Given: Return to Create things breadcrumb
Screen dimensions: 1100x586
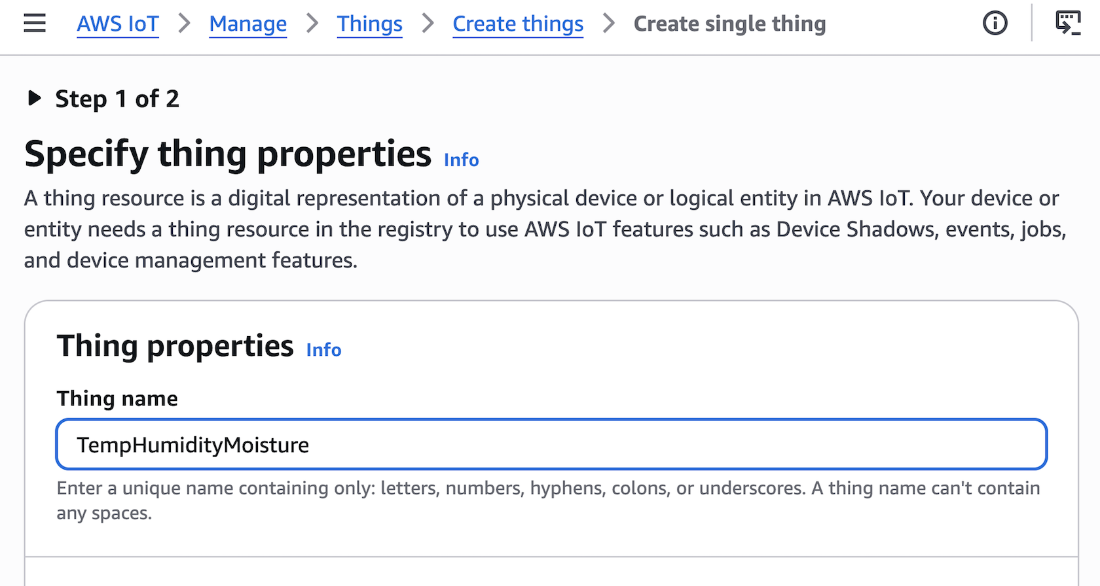Looking at the screenshot, I should coord(518,24).
